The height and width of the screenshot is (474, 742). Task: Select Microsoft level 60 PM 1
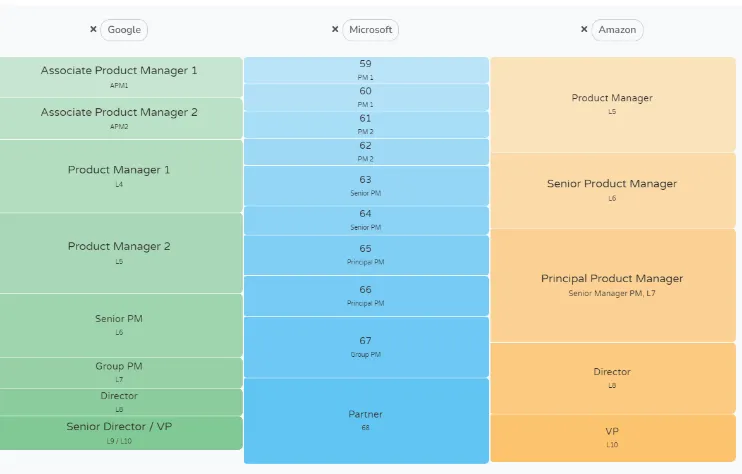click(366, 97)
